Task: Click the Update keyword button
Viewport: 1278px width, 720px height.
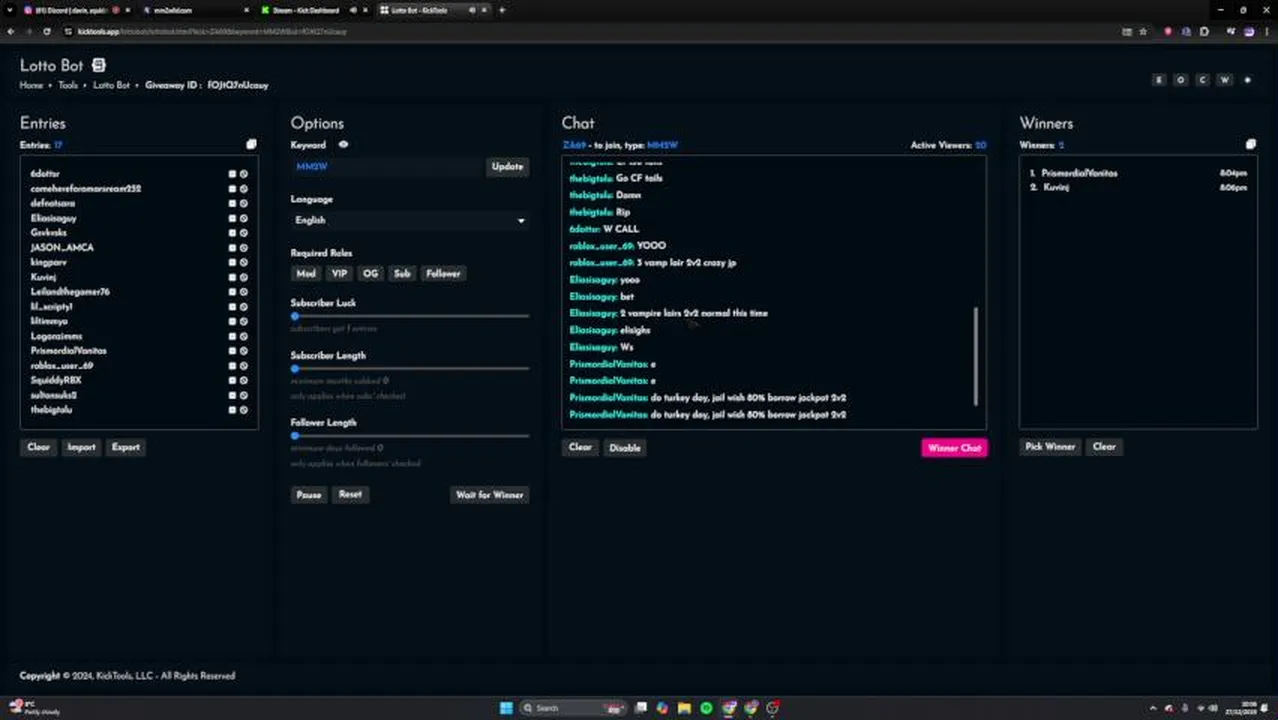Action: click(507, 167)
